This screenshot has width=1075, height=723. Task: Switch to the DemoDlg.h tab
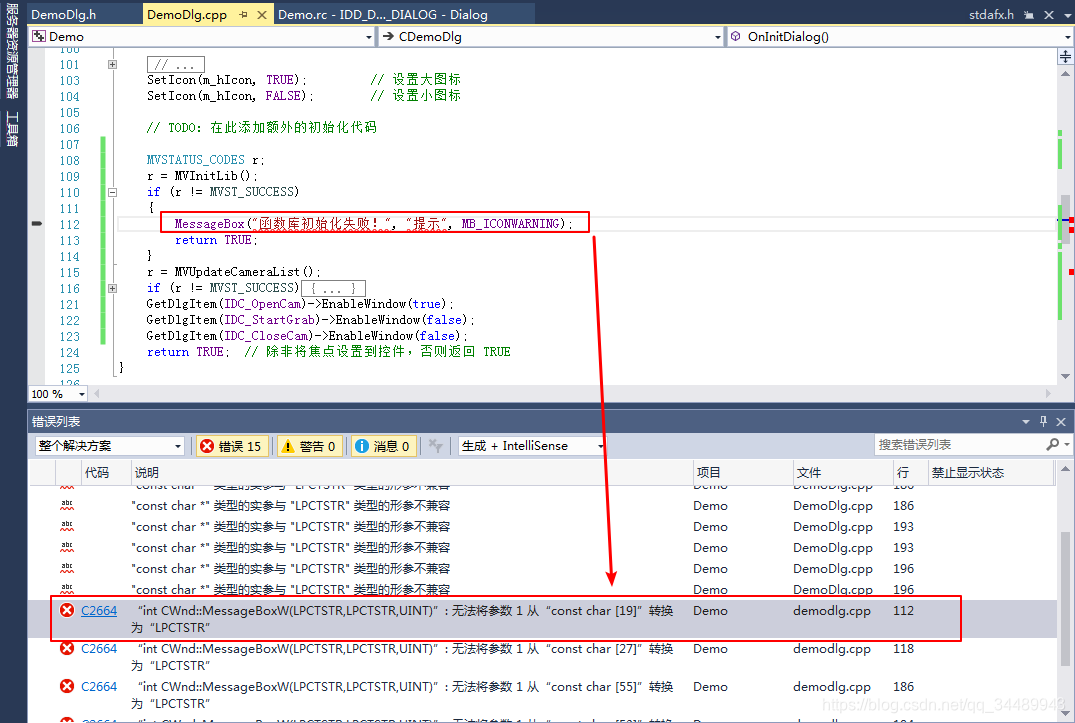(x=64, y=14)
